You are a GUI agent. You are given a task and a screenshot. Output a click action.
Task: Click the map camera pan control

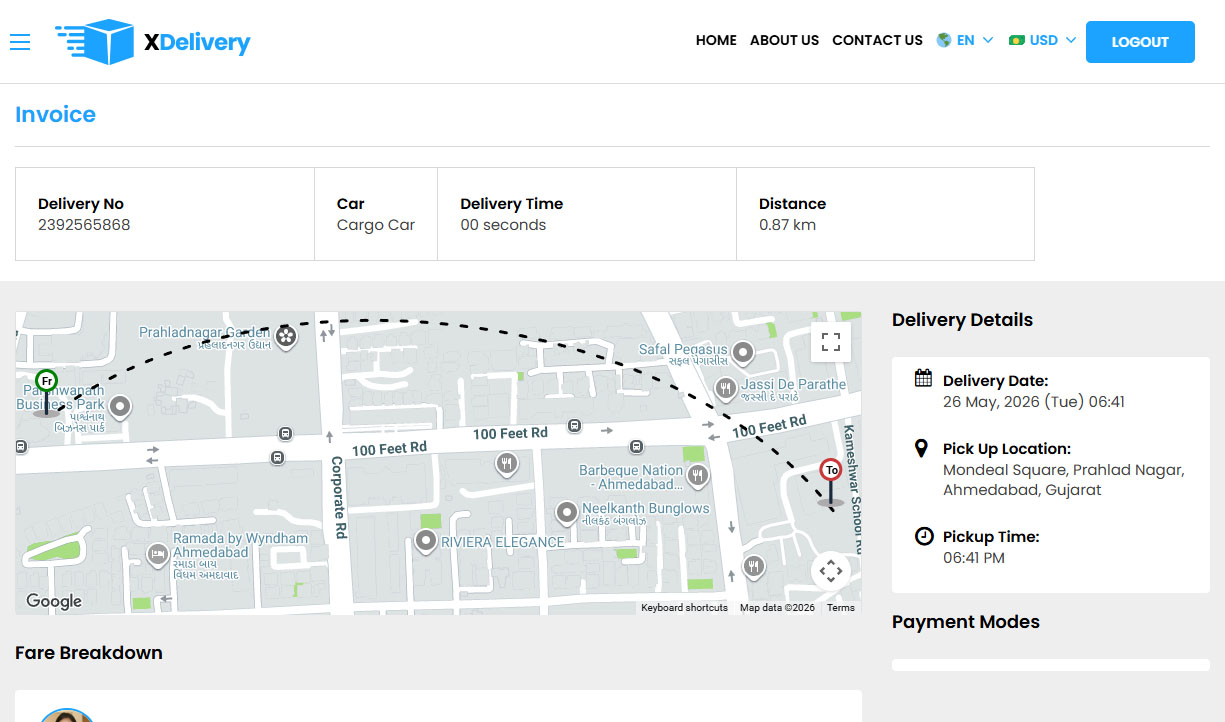pos(831,572)
